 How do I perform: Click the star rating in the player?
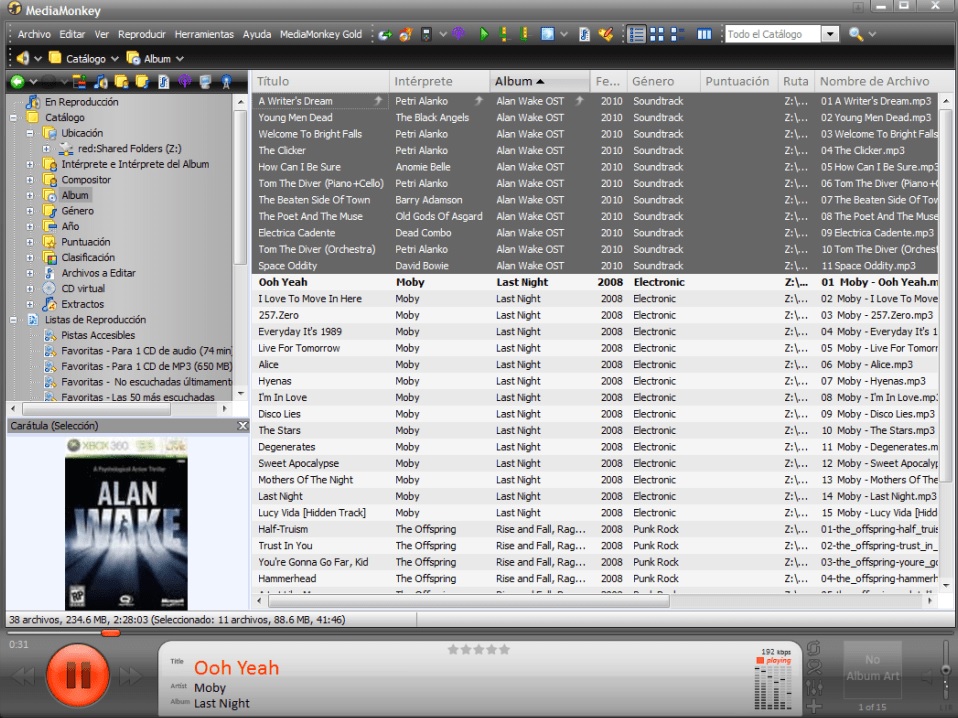pyautogui.click(x=478, y=650)
